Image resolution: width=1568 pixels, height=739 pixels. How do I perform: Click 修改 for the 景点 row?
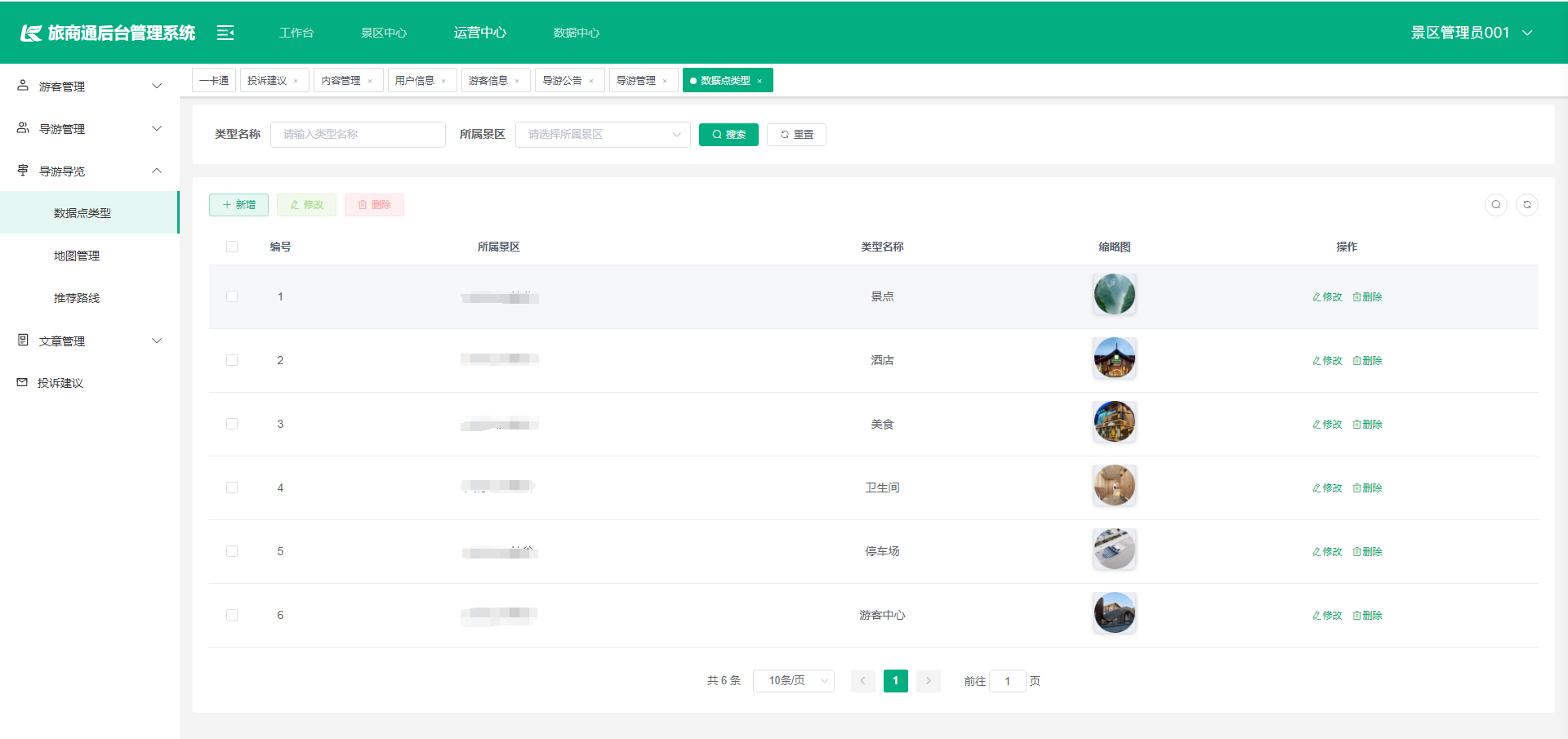(x=1327, y=297)
